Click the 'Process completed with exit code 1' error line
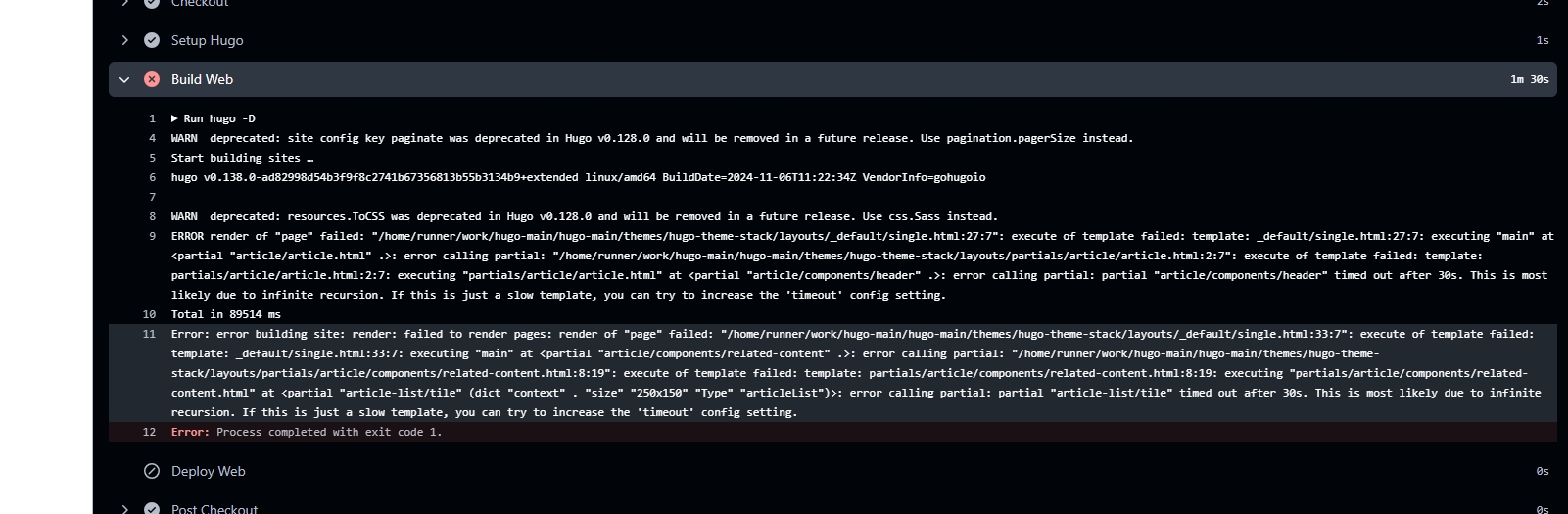 328,432
